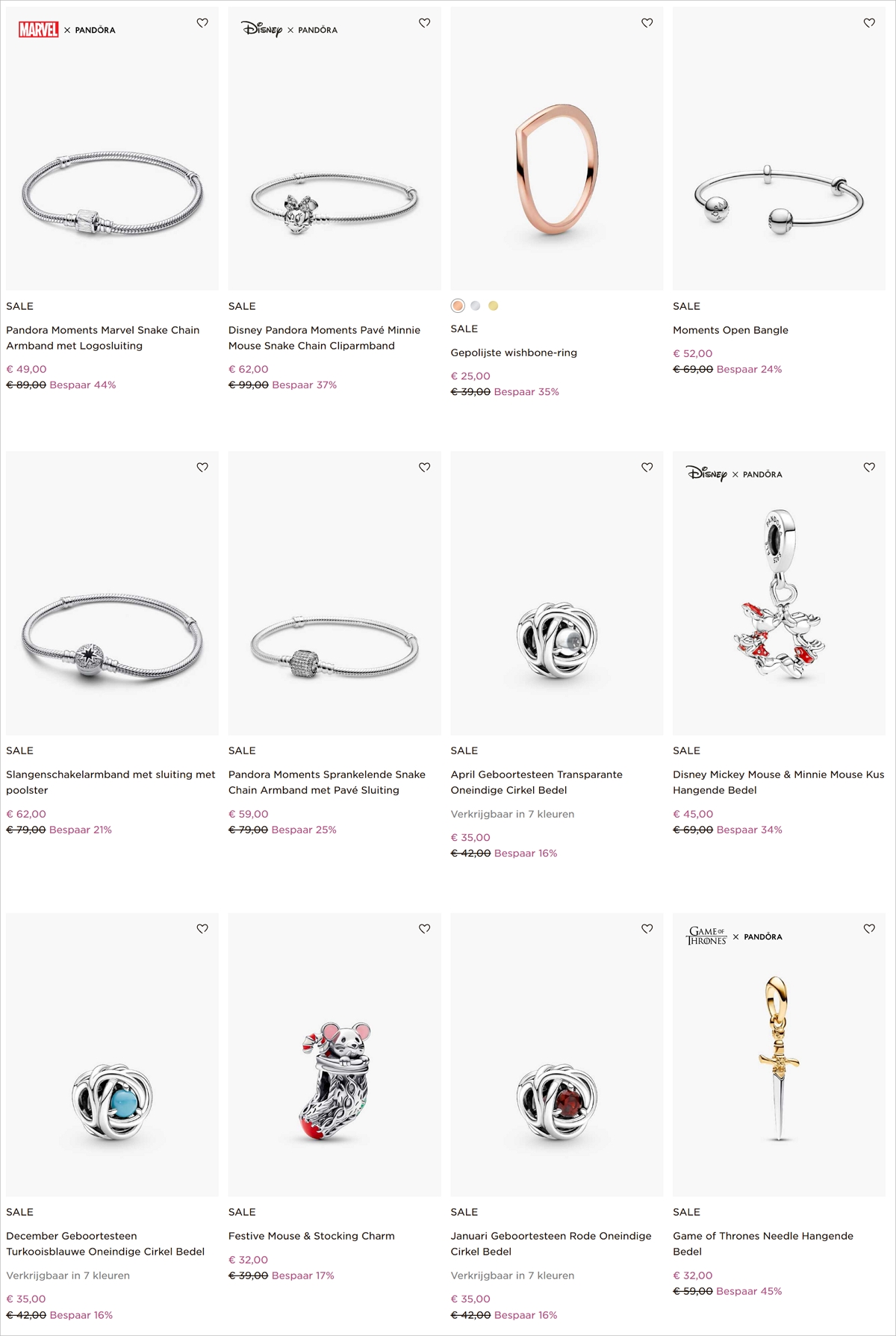896x1336 pixels.
Task: Pick gold color swatch for wishbone ring
Action: tap(494, 305)
